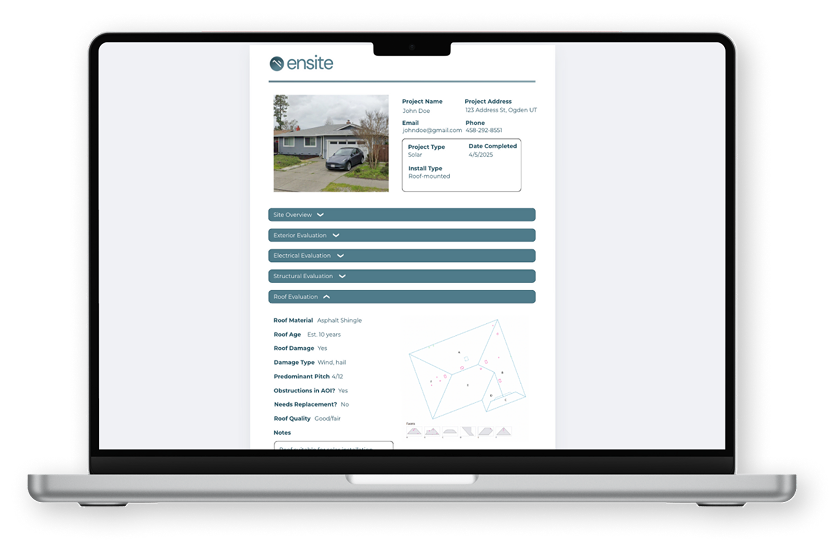Screen dimensions: 838x548
Task: Select the first roof facet thumbnail
Action: (x=413, y=429)
